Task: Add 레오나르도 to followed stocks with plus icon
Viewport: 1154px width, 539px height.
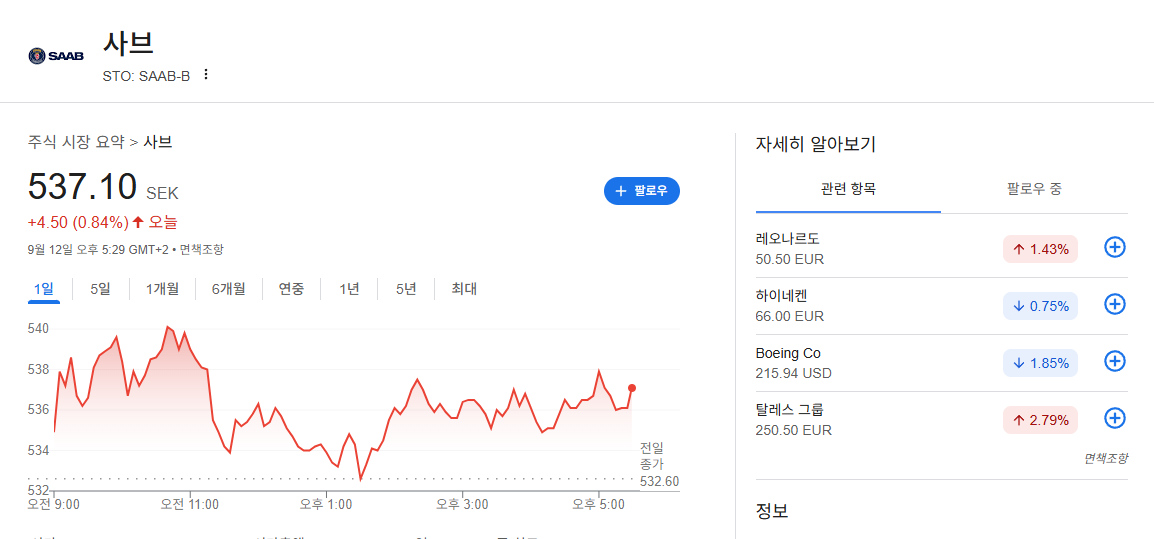Action: (1115, 248)
